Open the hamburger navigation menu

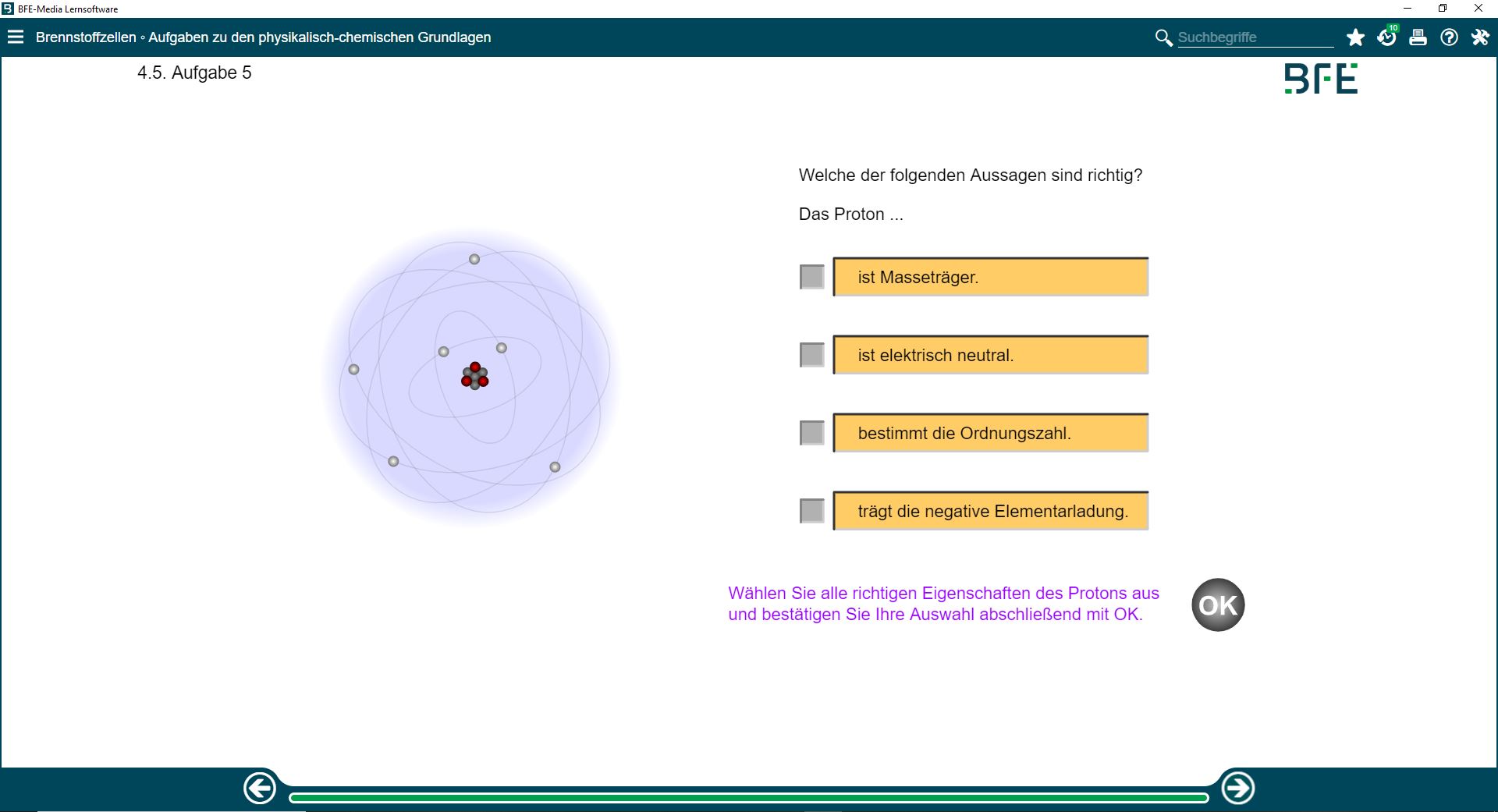(16, 37)
